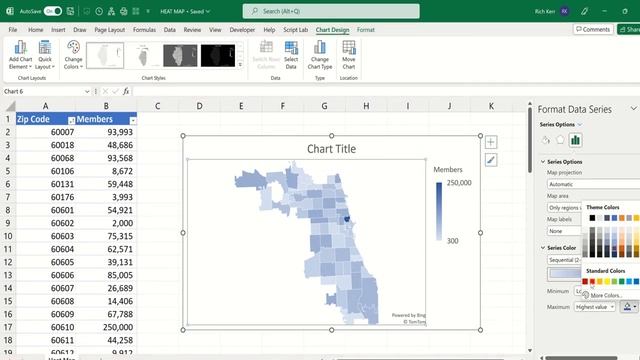Click the Chart Title text
The image size is (640, 360).
[x=331, y=149]
